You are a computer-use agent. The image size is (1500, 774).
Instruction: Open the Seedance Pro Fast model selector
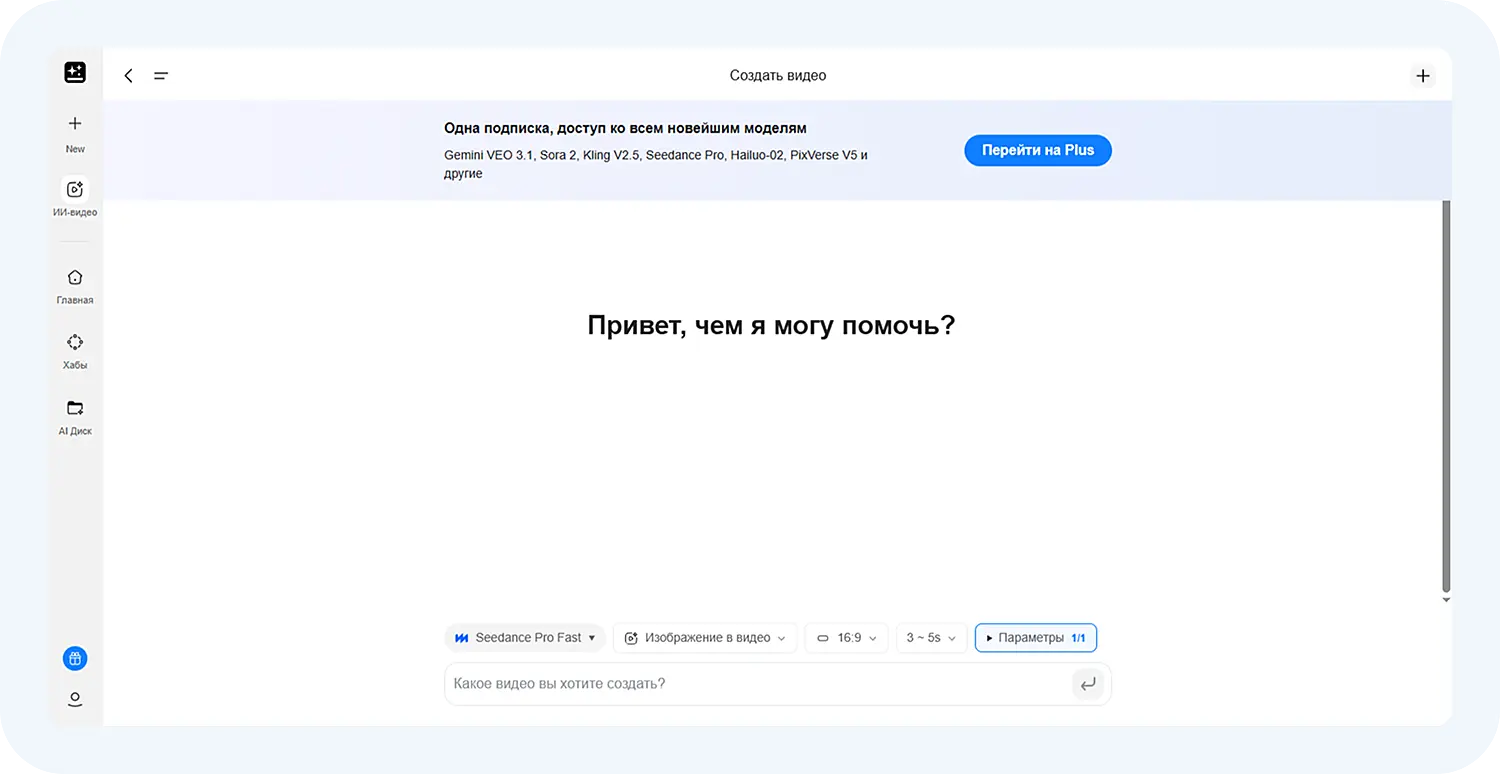(x=524, y=637)
